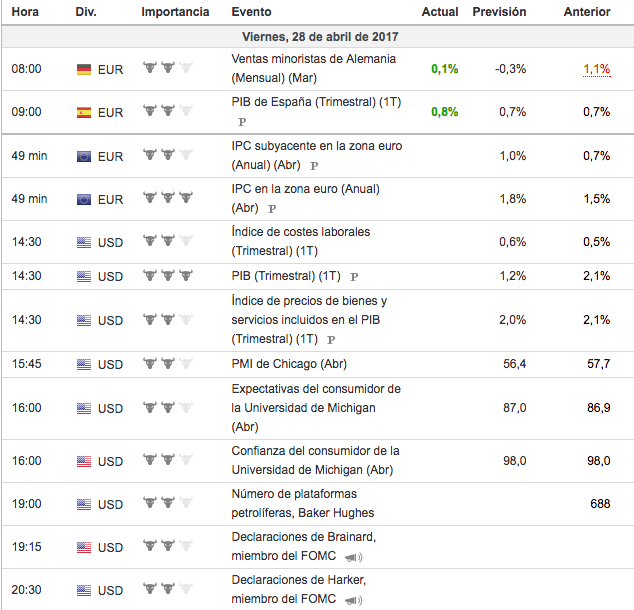The width and height of the screenshot is (634, 610).
Task: Click the 'Hora' column header
Action: point(25,12)
